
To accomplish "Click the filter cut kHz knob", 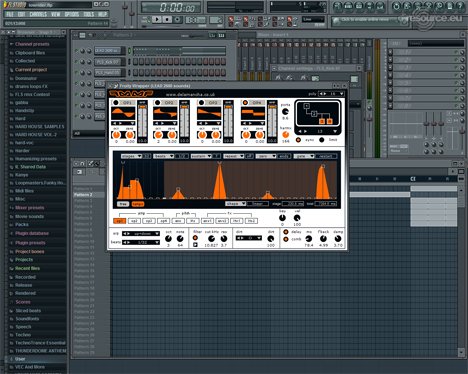I will pyautogui.click(x=211, y=238).
